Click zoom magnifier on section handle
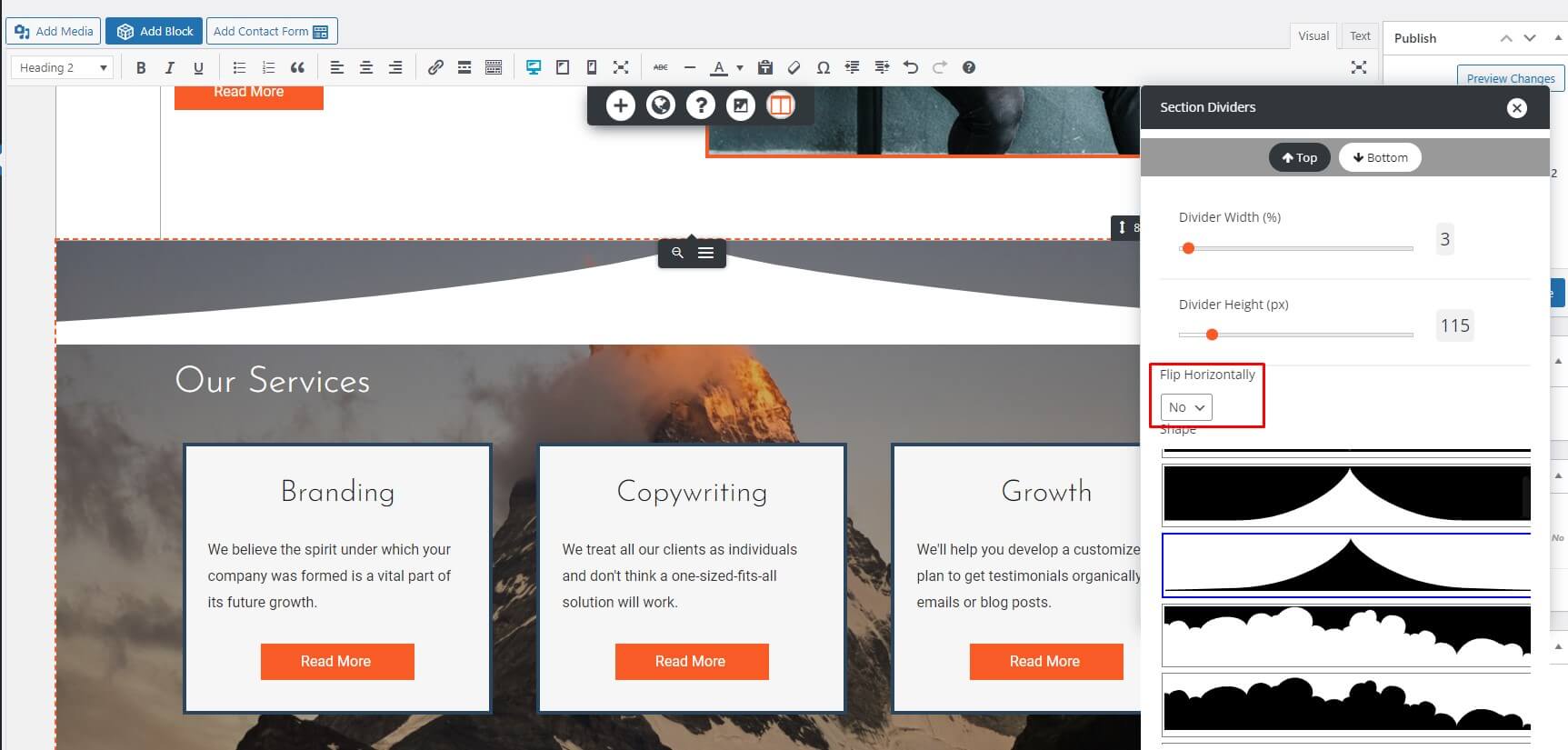Screen dimensions: 1568x750 tap(677, 253)
